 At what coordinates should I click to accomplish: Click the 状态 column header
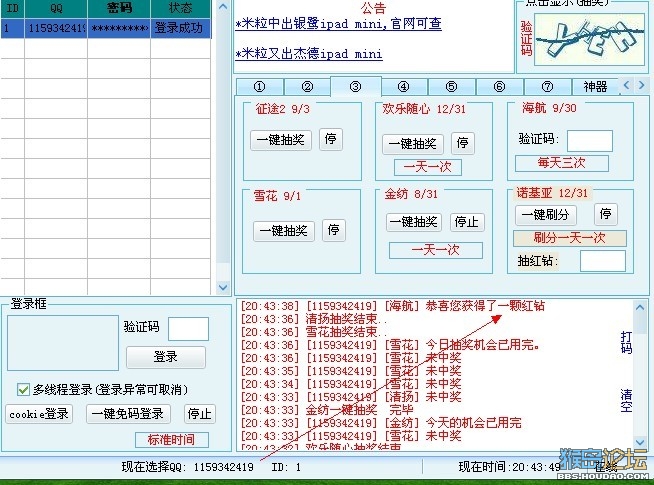(x=181, y=8)
